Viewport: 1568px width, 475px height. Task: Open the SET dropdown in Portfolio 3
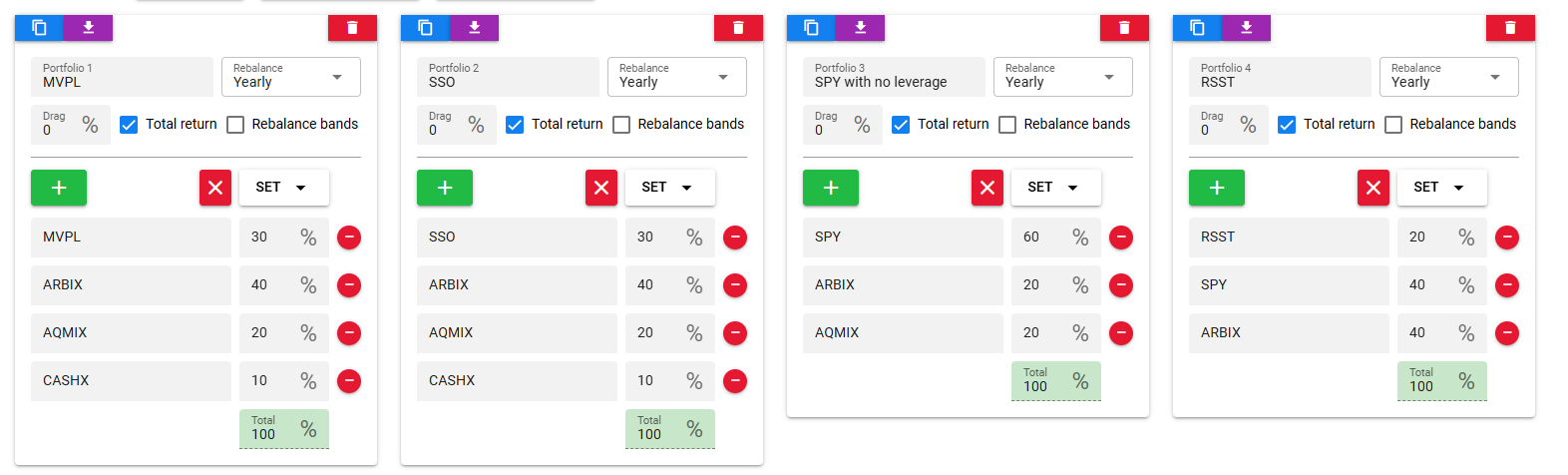tap(1055, 188)
